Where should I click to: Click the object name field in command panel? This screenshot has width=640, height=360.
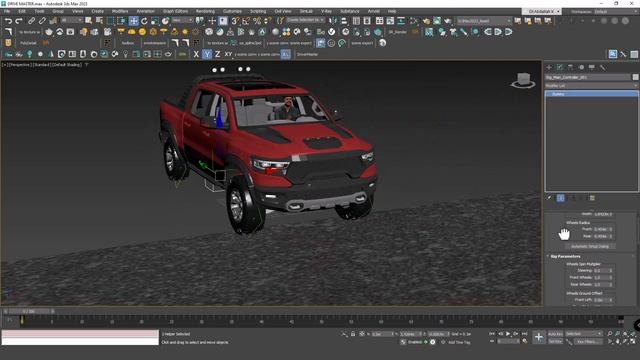pyautogui.click(x=587, y=77)
